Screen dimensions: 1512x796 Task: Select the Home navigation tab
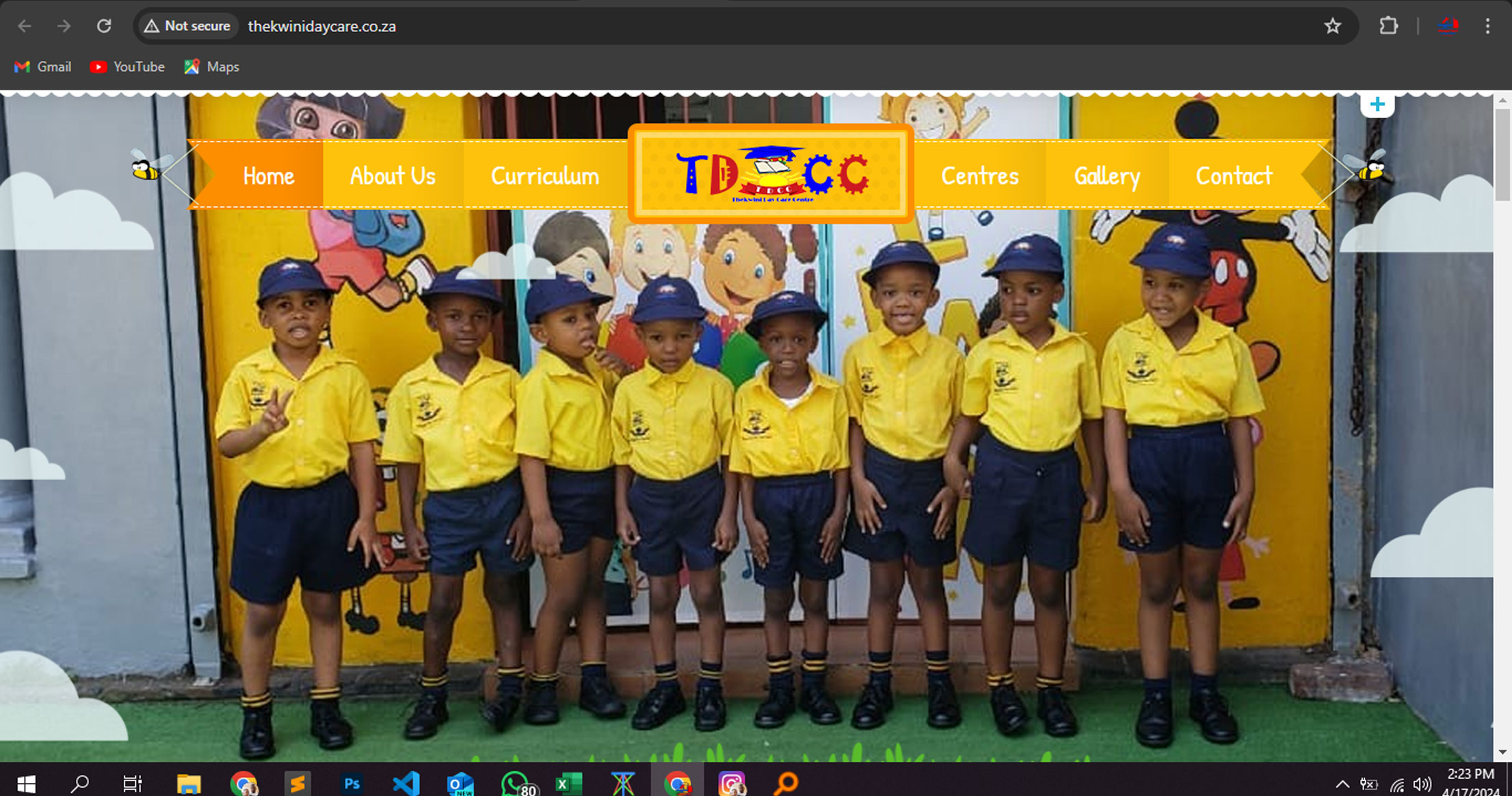(268, 176)
